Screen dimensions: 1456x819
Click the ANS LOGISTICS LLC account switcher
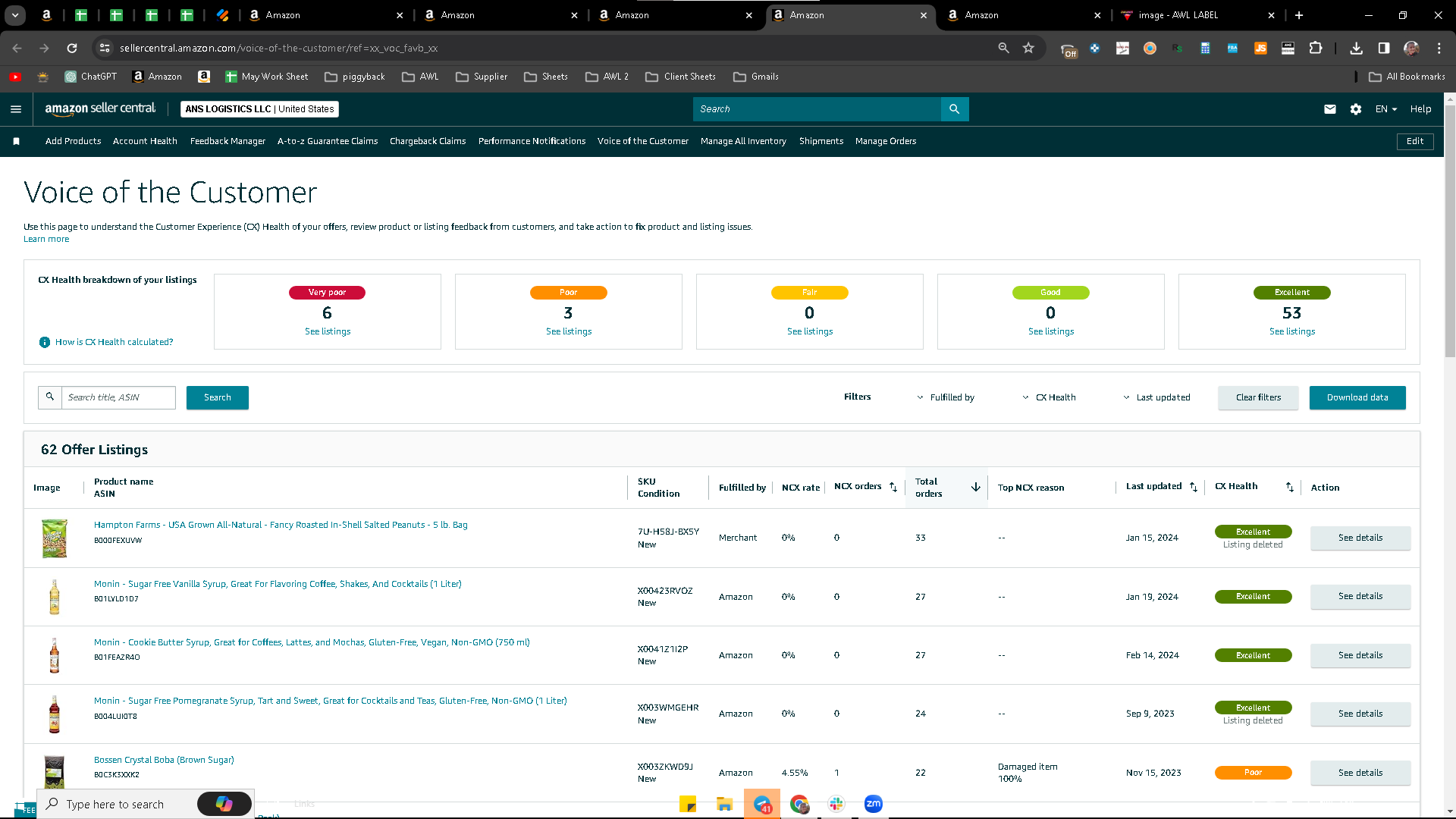259,109
